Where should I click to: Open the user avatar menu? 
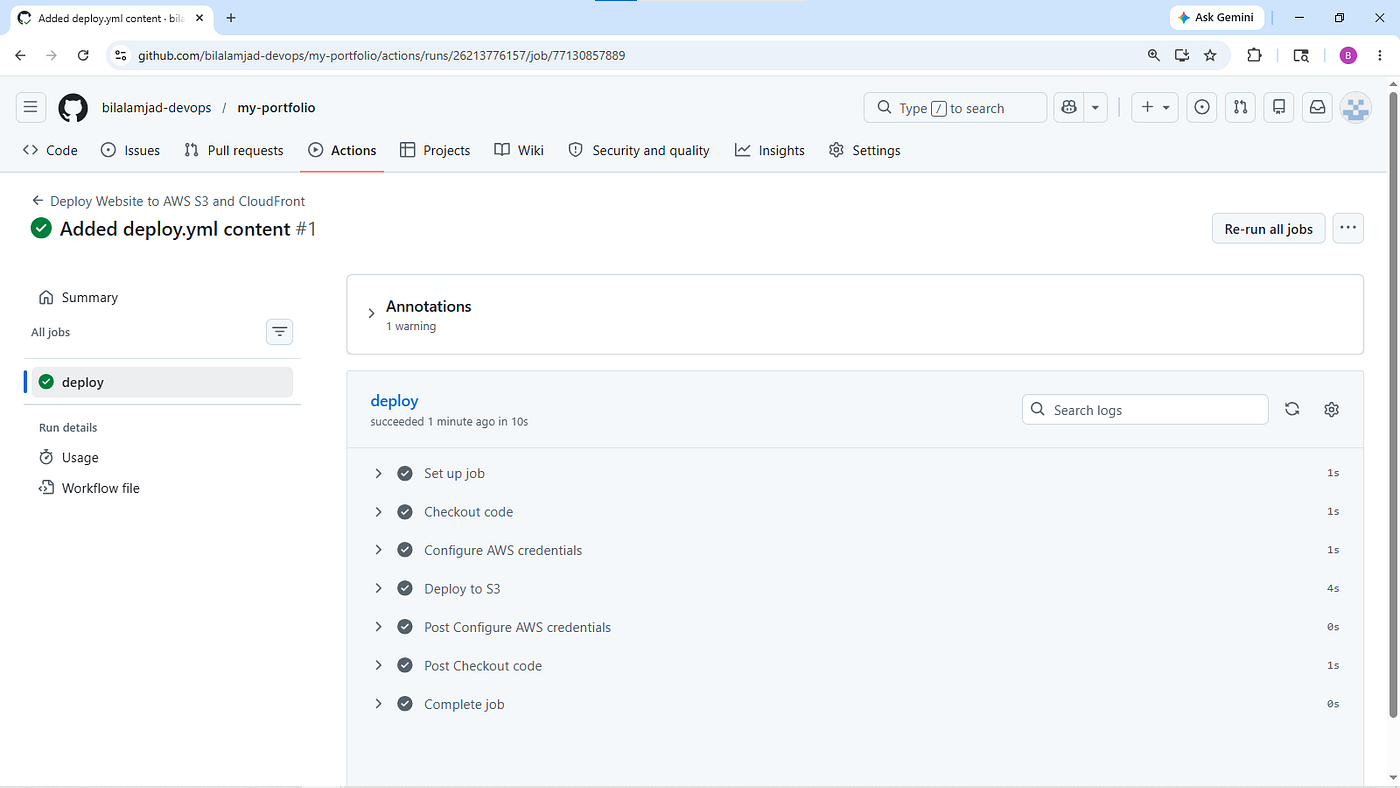[1355, 108]
